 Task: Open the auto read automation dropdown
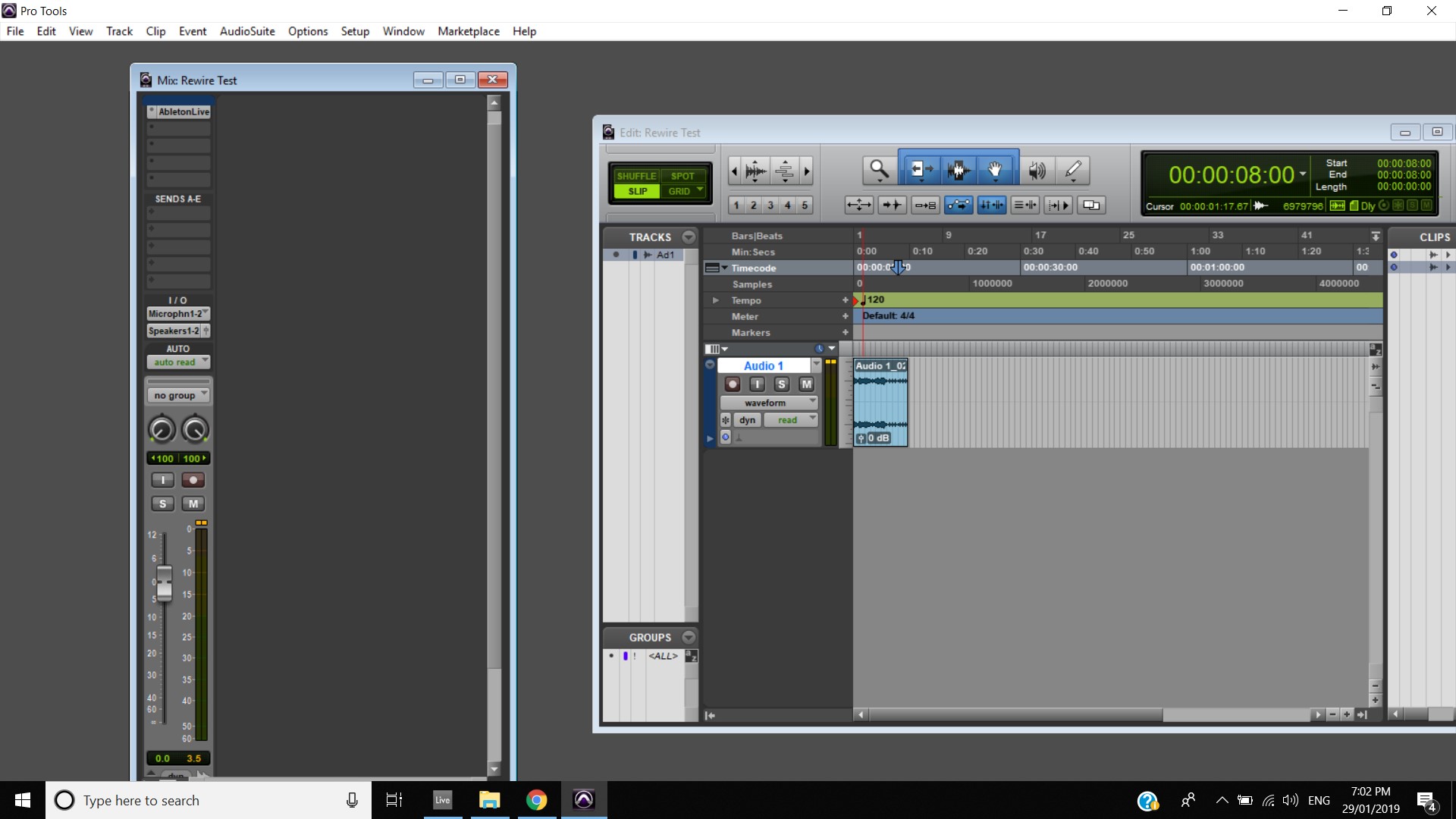coord(178,362)
